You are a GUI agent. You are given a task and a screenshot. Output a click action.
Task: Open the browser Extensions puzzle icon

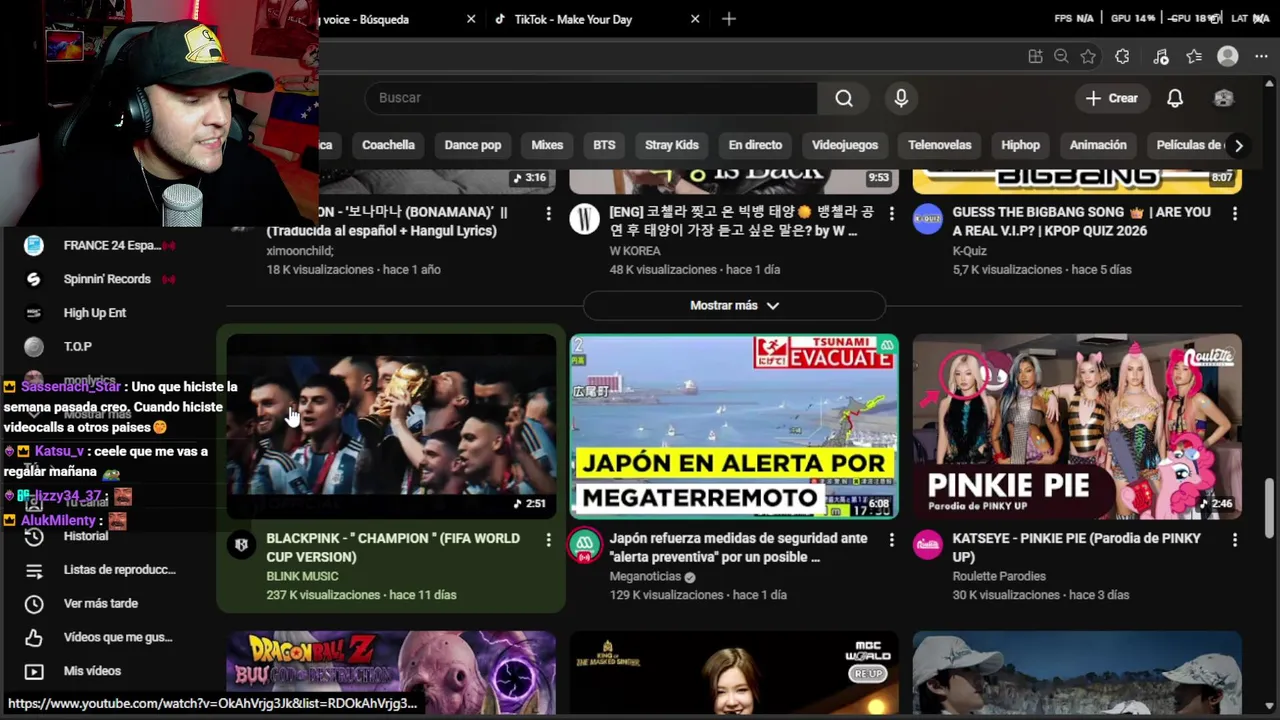1122,57
